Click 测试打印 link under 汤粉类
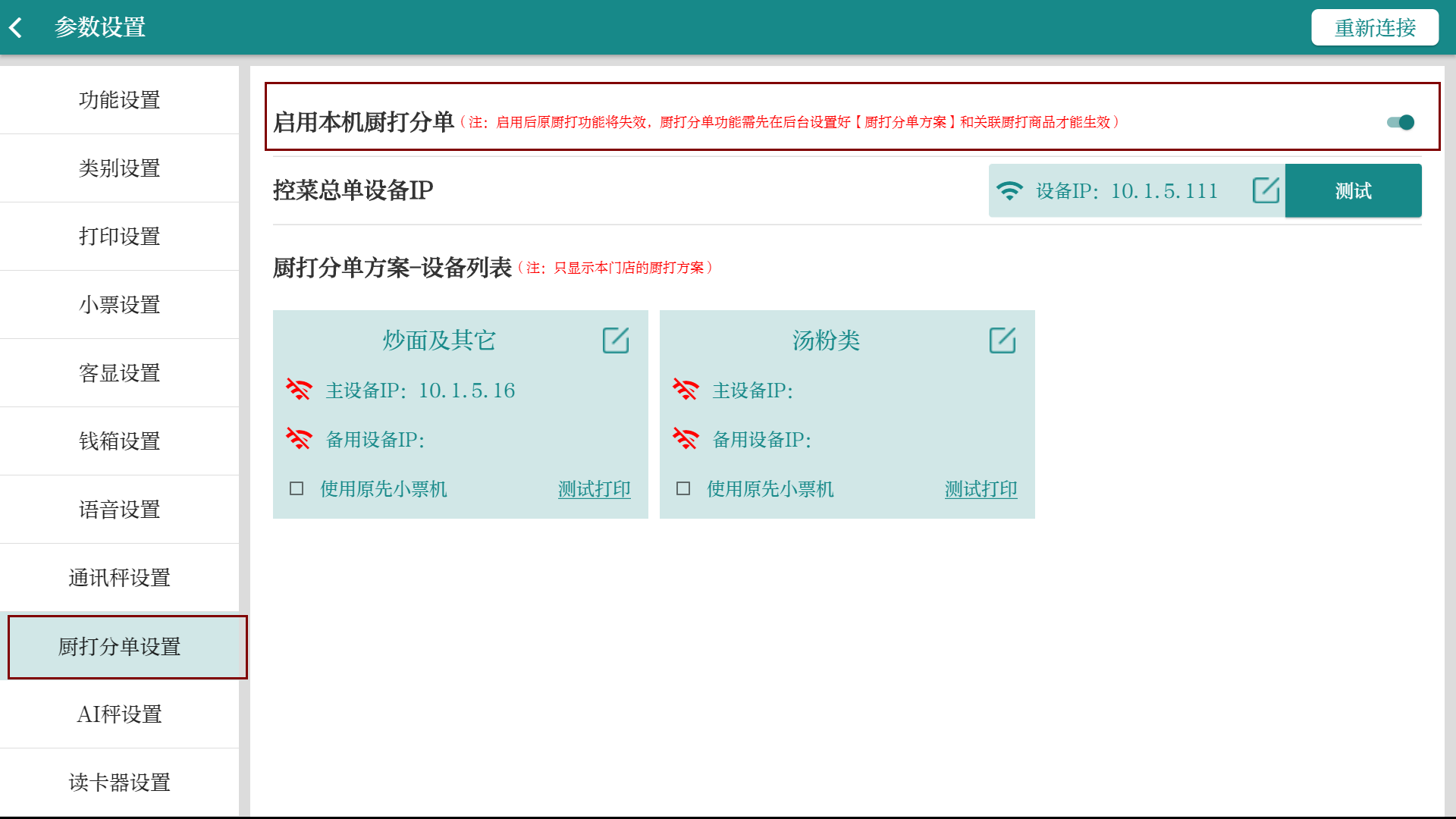 pos(981,489)
